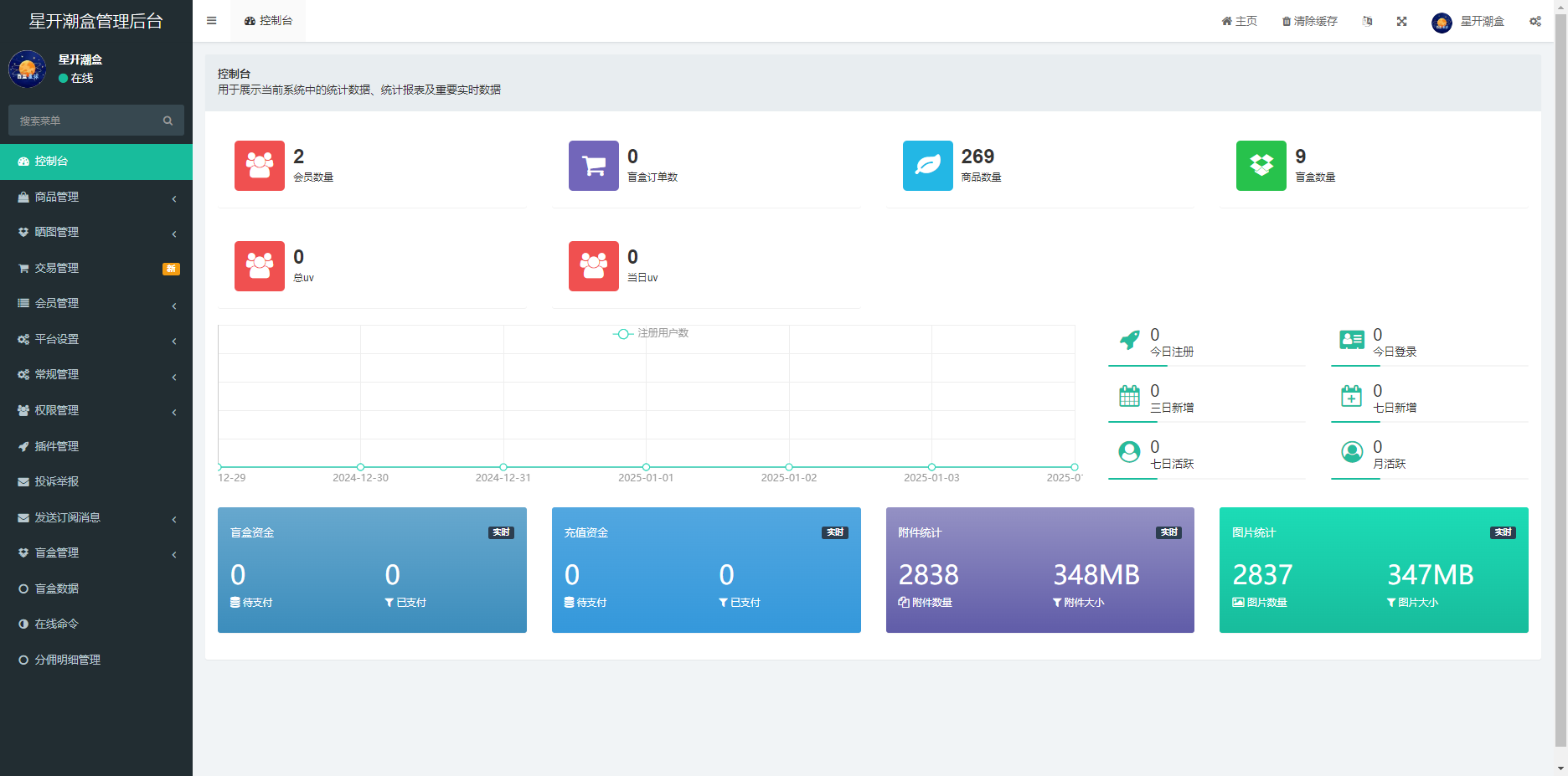
Task: Go to 主页 home link
Action: [x=1239, y=21]
